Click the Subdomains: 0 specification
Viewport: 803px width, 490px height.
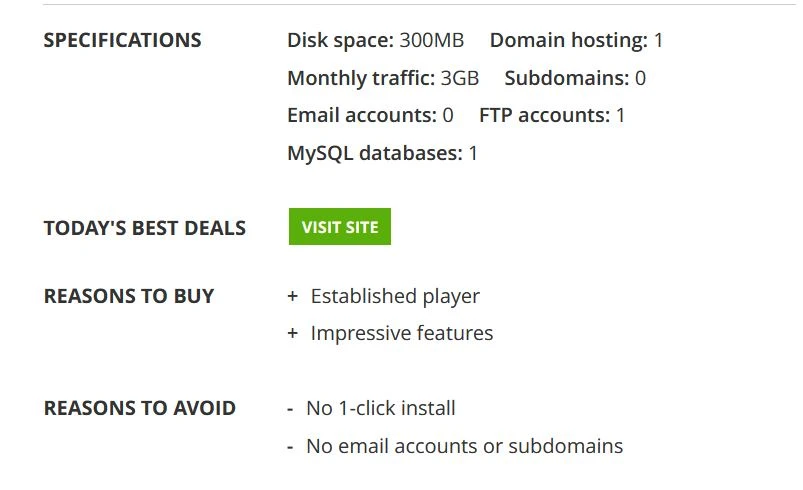point(575,78)
